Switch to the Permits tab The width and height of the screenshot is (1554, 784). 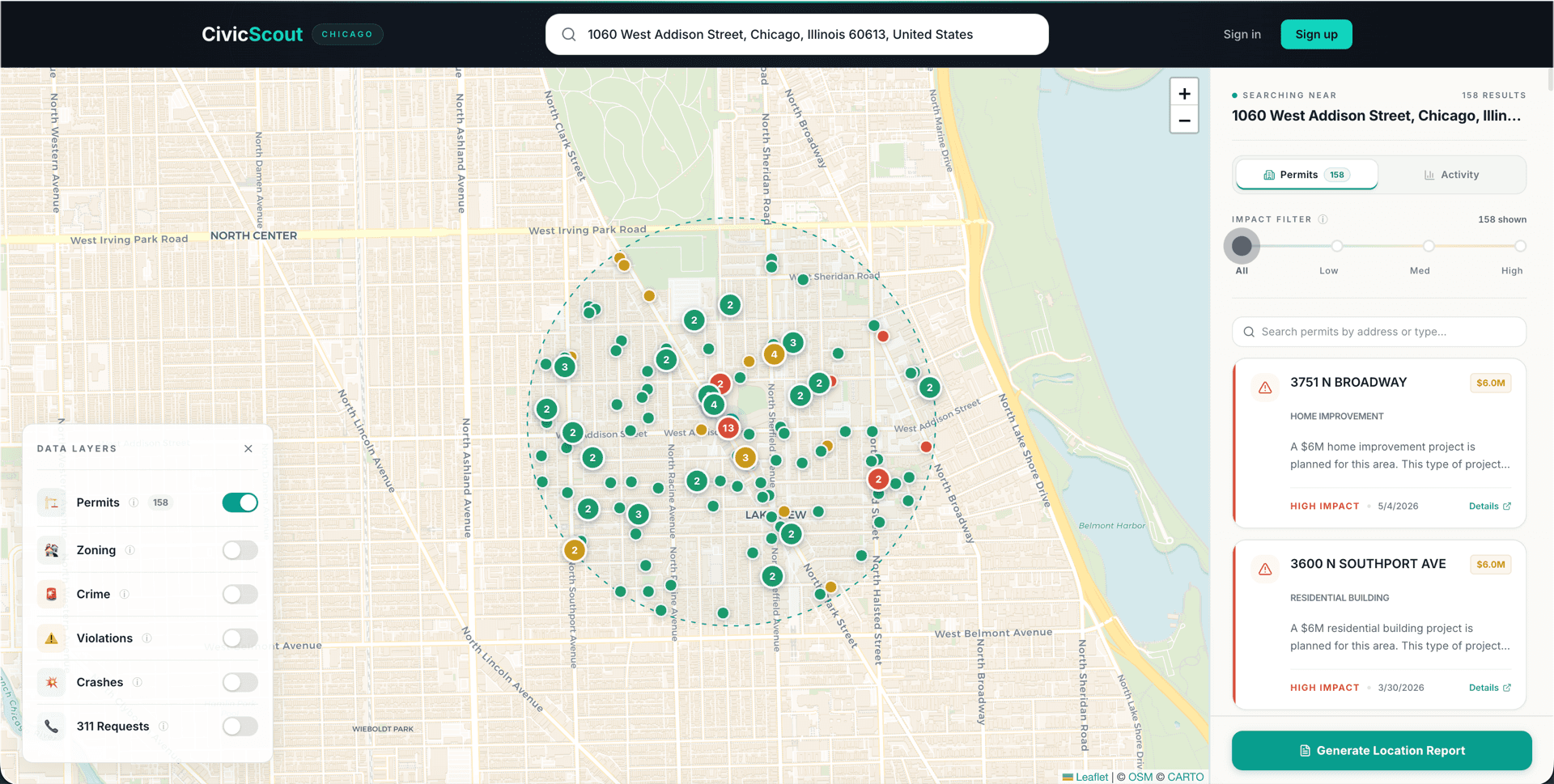click(1306, 175)
